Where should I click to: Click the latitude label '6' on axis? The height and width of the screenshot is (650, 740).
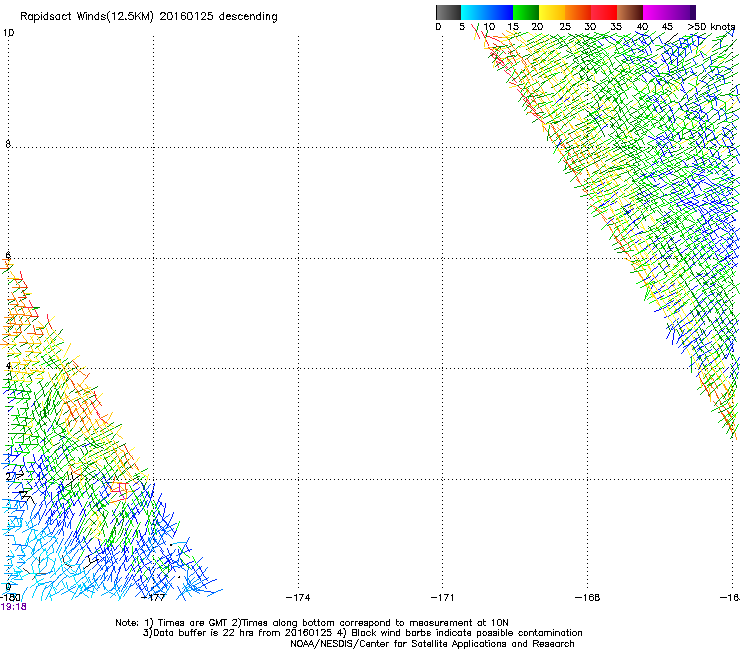pyautogui.click(x=8, y=255)
